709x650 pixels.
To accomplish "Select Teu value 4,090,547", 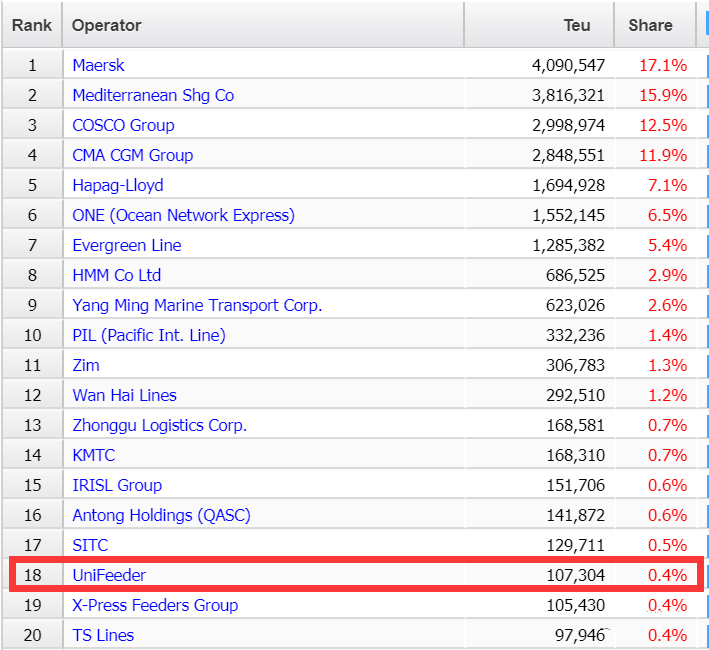I will point(568,66).
